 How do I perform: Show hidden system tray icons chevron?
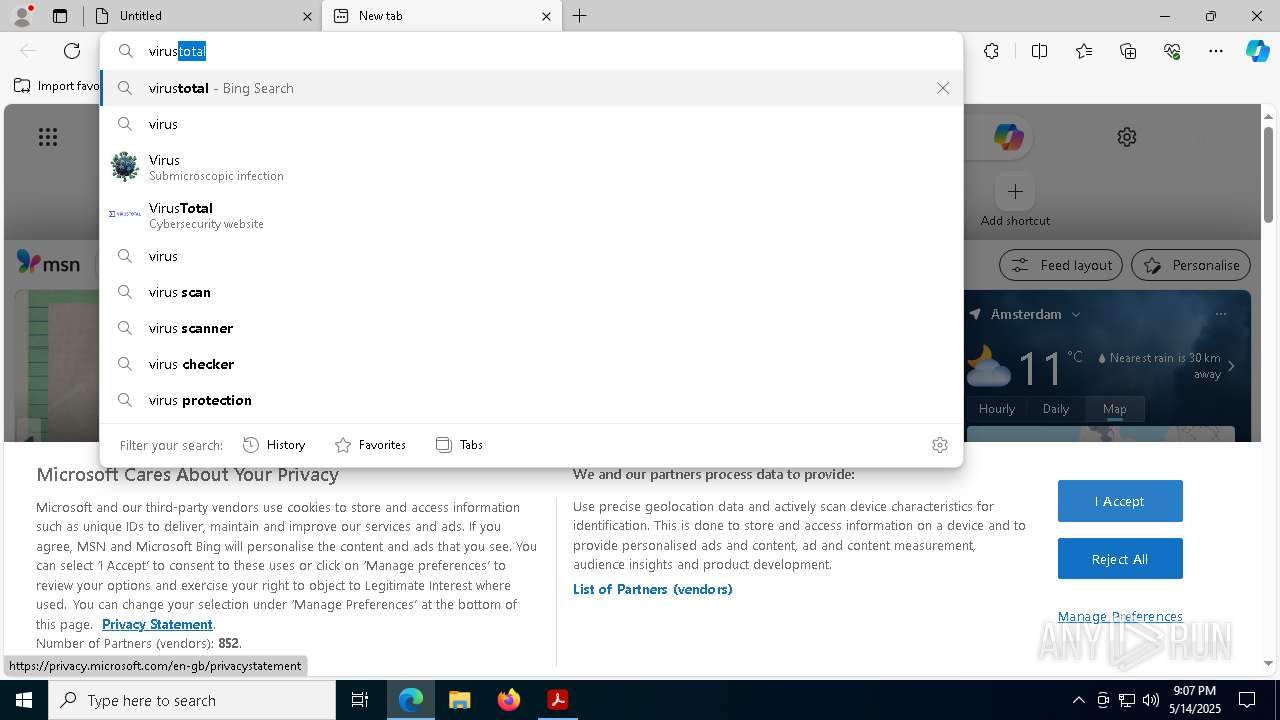point(1078,700)
